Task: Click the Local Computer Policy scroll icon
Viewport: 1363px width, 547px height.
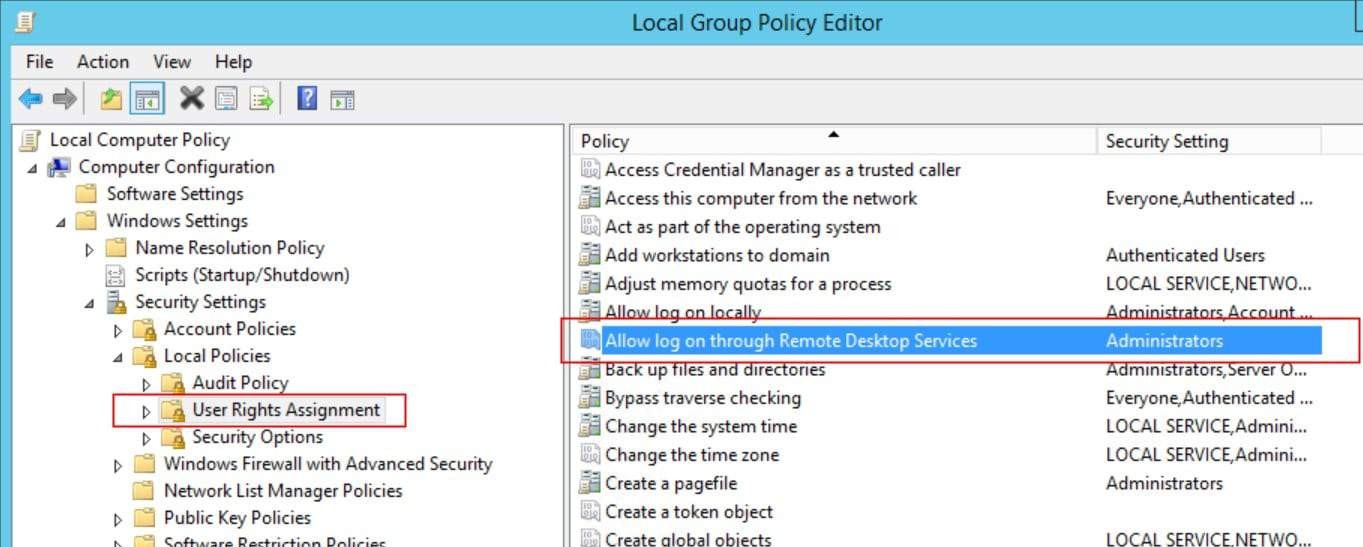Action: [31, 140]
